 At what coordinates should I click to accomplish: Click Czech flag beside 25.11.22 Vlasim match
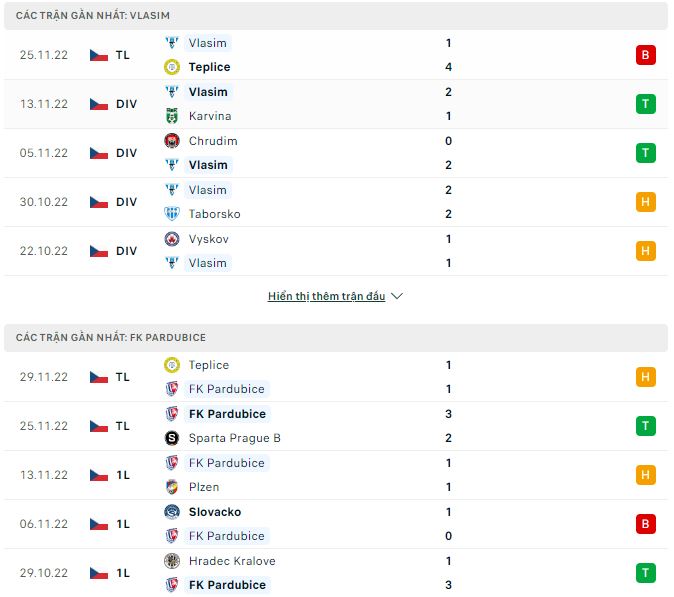click(98, 55)
